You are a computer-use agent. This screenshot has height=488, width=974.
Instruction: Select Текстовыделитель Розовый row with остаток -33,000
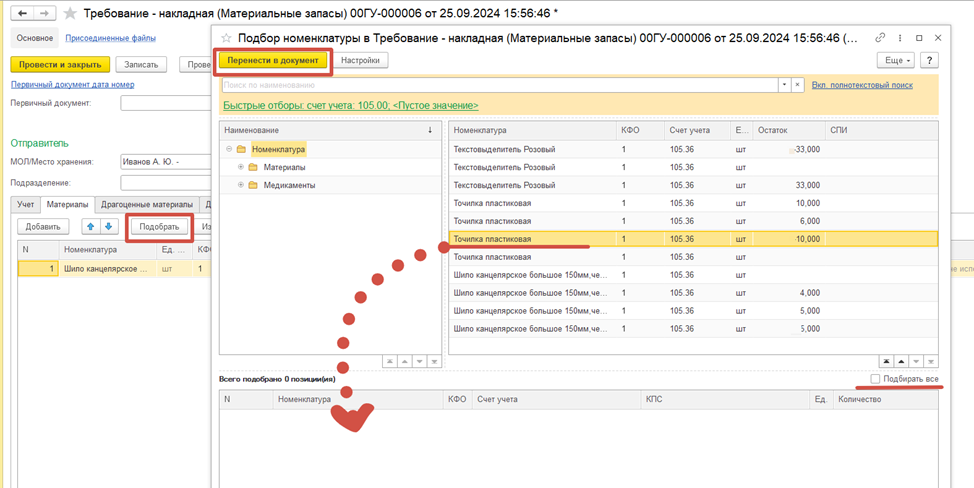coord(693,150)
